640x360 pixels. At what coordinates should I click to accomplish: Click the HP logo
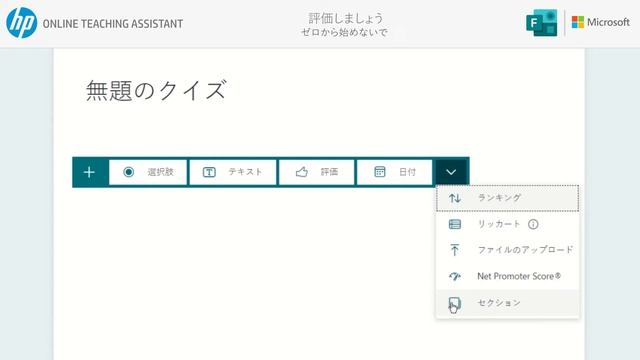click(x=22, y=23)
